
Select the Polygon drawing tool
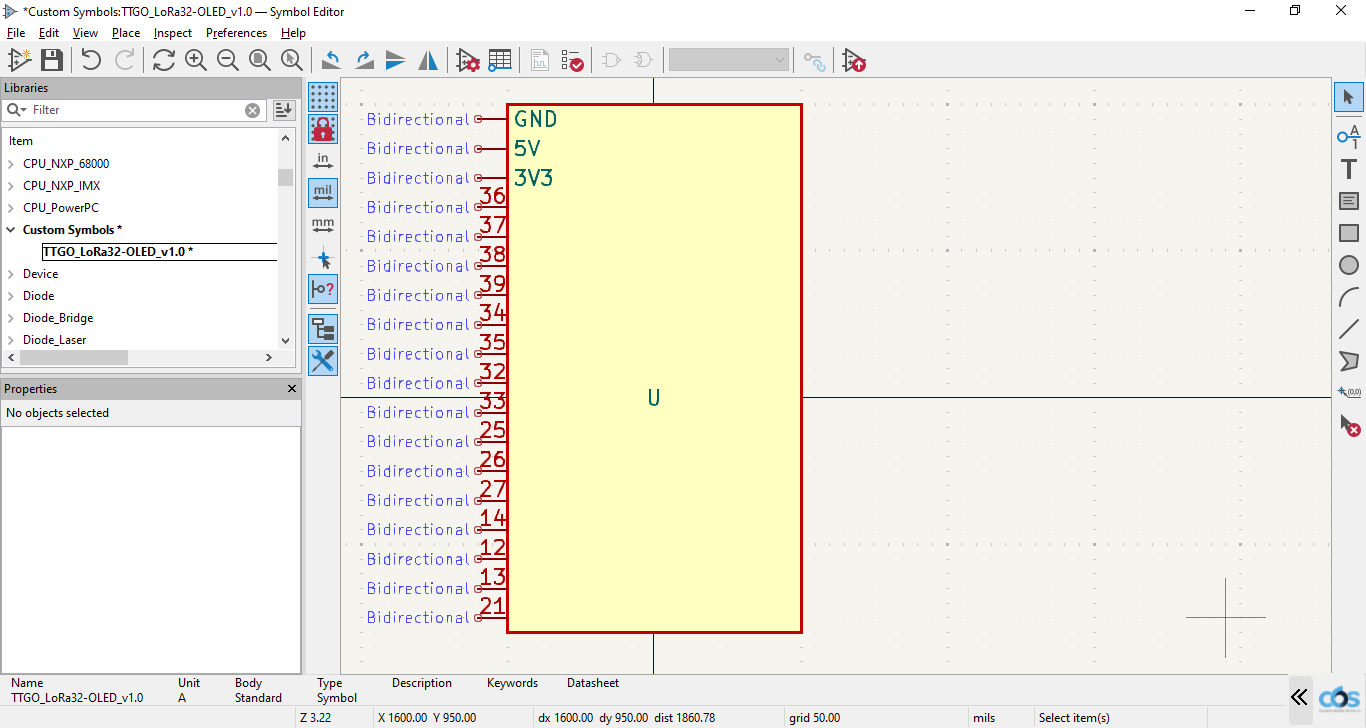click(x=1348, y=361)
